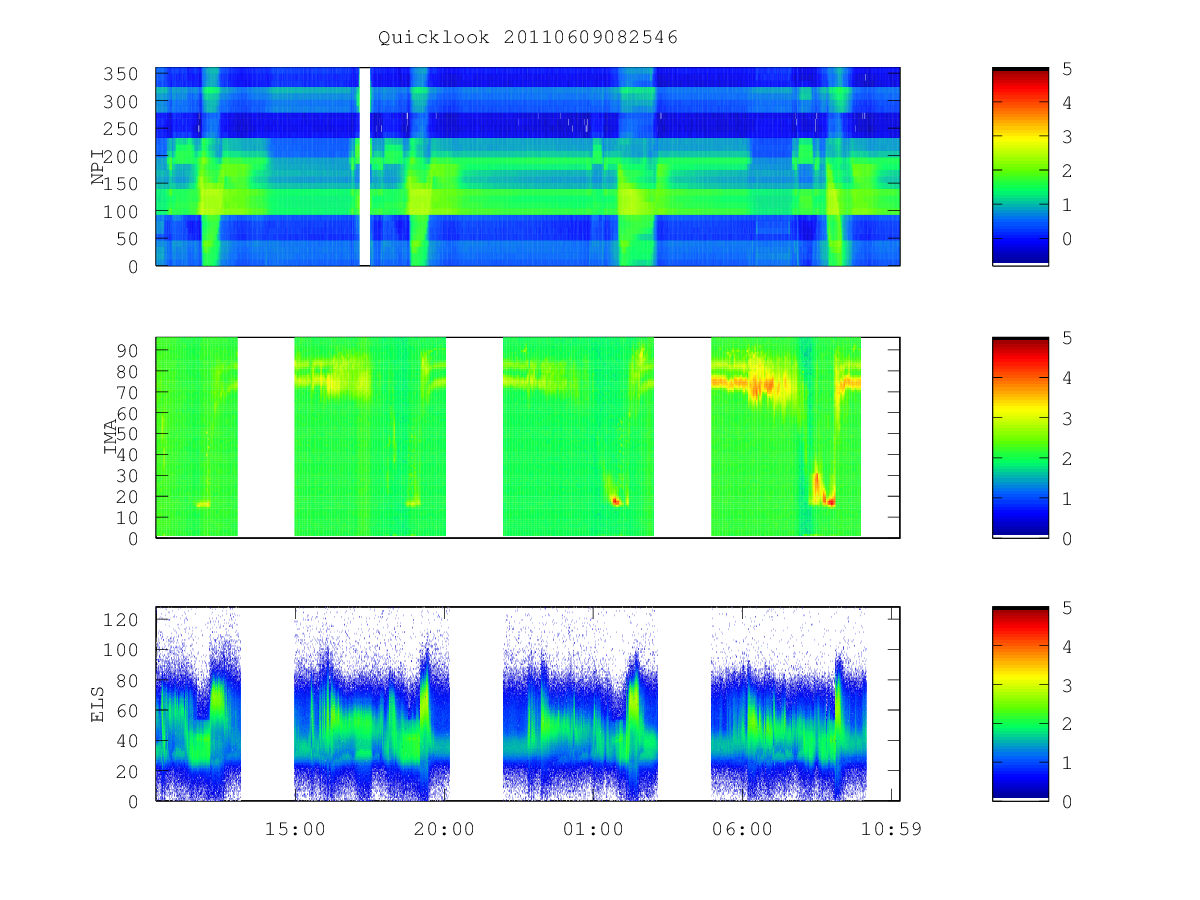1200x900 pixels.
Task: Select the 01:00 time axis label
Action: pos(593,829)
